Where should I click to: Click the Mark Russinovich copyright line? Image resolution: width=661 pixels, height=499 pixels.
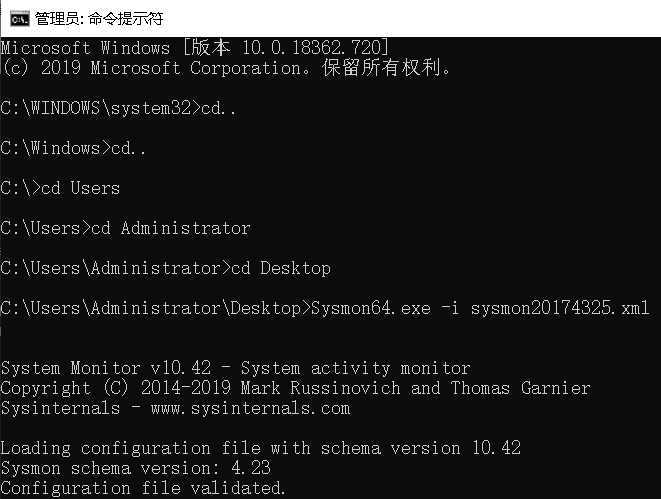click(295, 388)
